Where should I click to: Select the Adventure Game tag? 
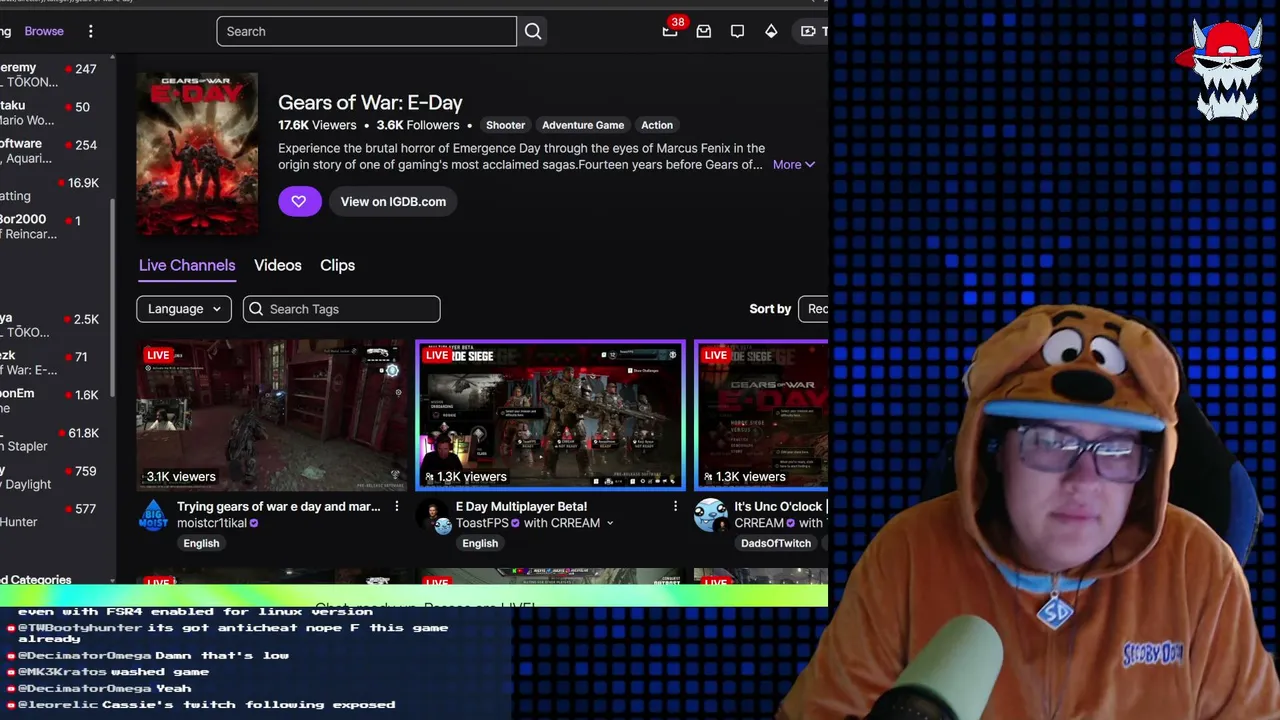tap(583, 125)
